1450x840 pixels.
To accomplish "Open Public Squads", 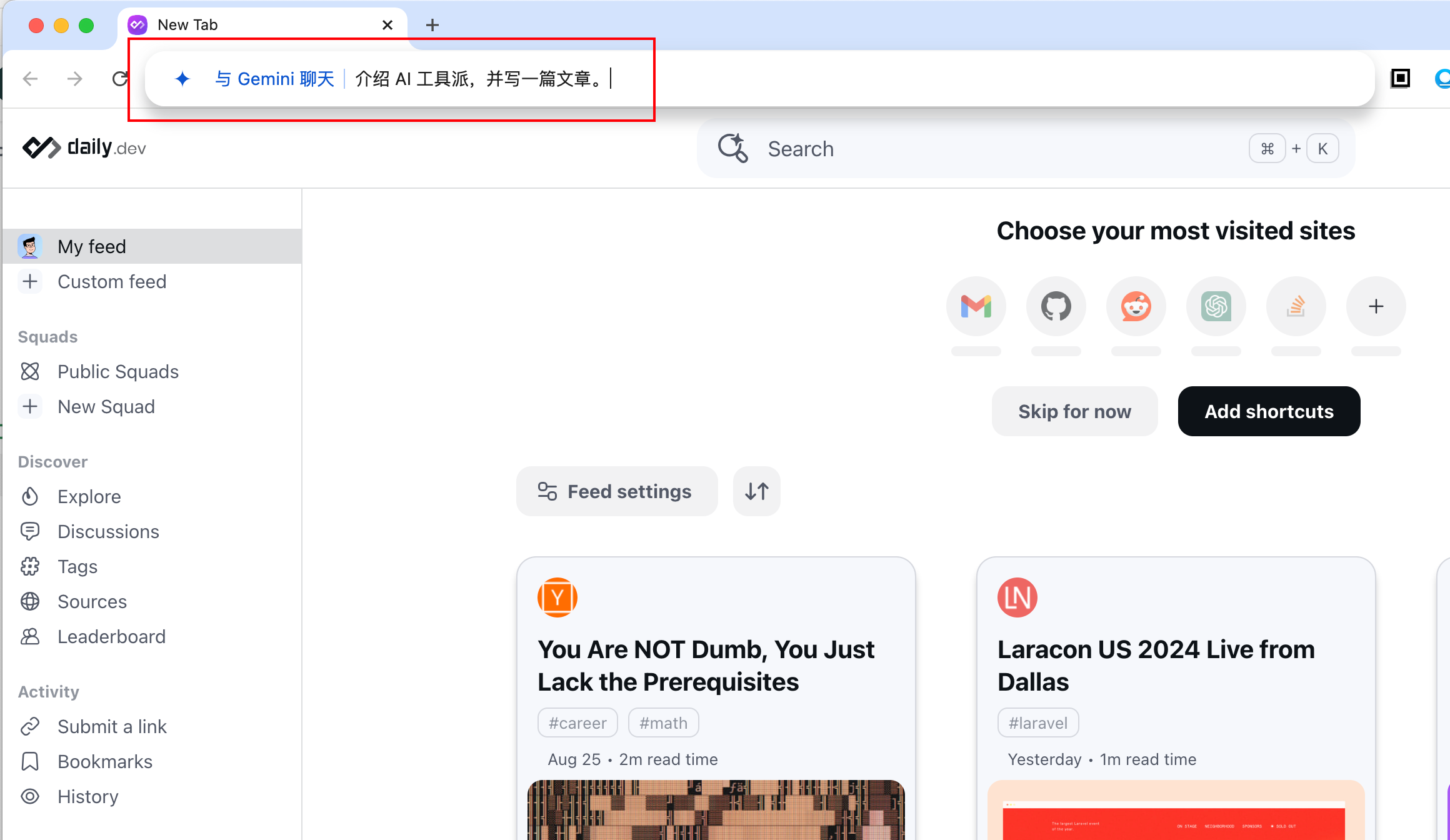I will 152,371.
